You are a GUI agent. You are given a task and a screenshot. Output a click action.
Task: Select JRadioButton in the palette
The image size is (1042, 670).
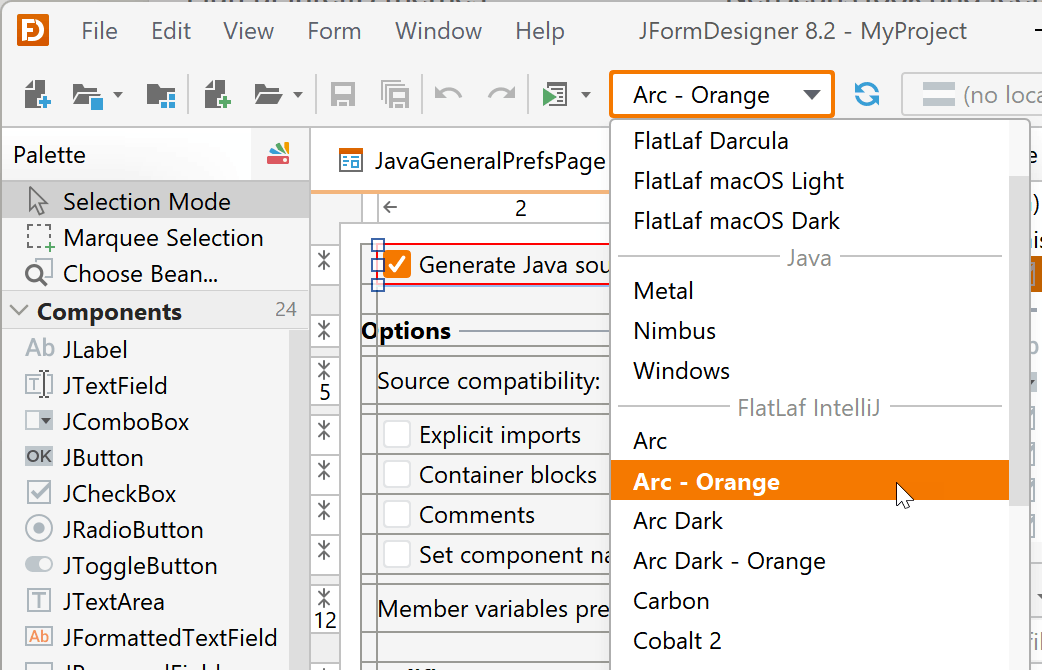tap(146, 530)
